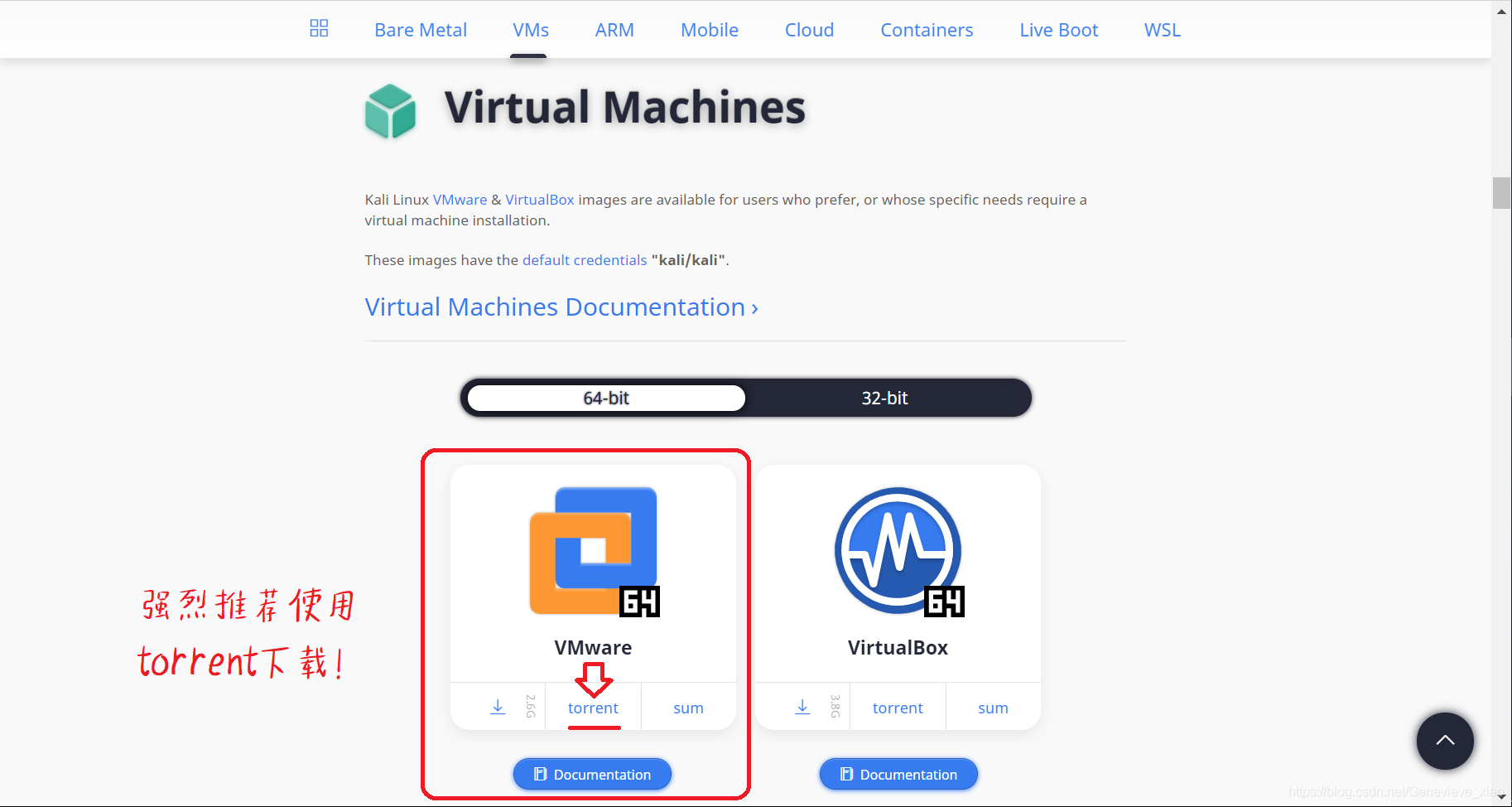Click the VMware 2.6G size label
Viewport: 1512px width, 807px height.
[531, 706]
